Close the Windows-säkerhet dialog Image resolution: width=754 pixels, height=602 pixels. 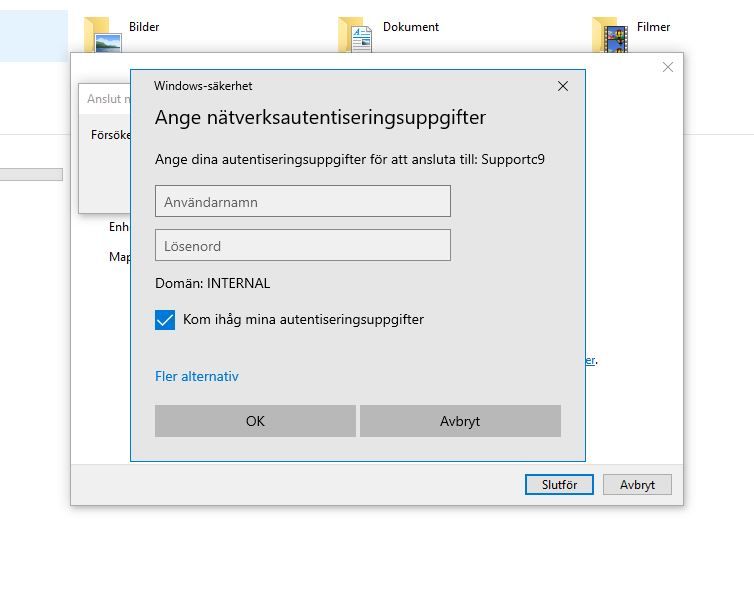pyautogui.click(x=563, y=86)
